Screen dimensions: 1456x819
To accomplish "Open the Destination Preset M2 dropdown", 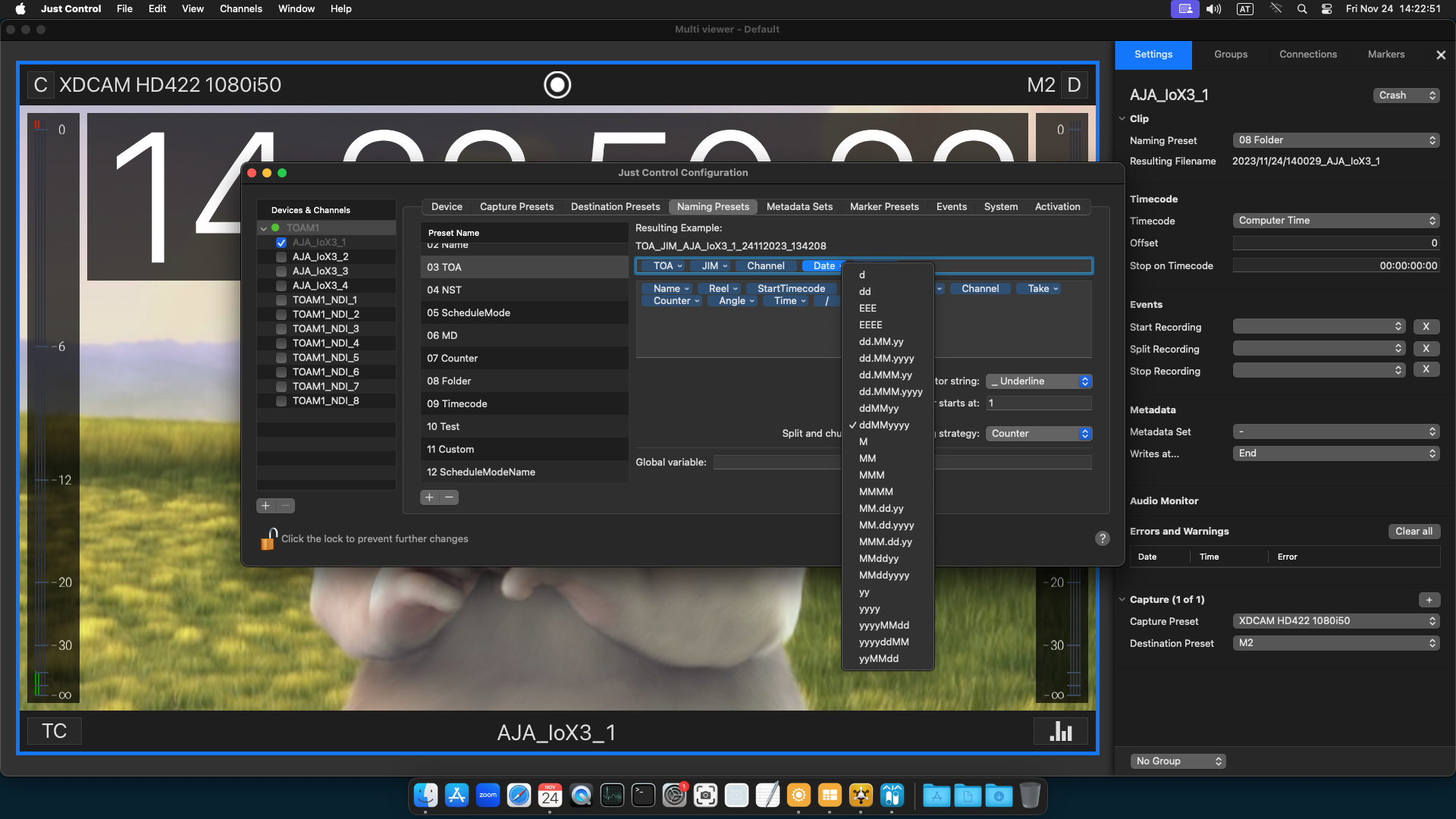I will coord(1336,643).
